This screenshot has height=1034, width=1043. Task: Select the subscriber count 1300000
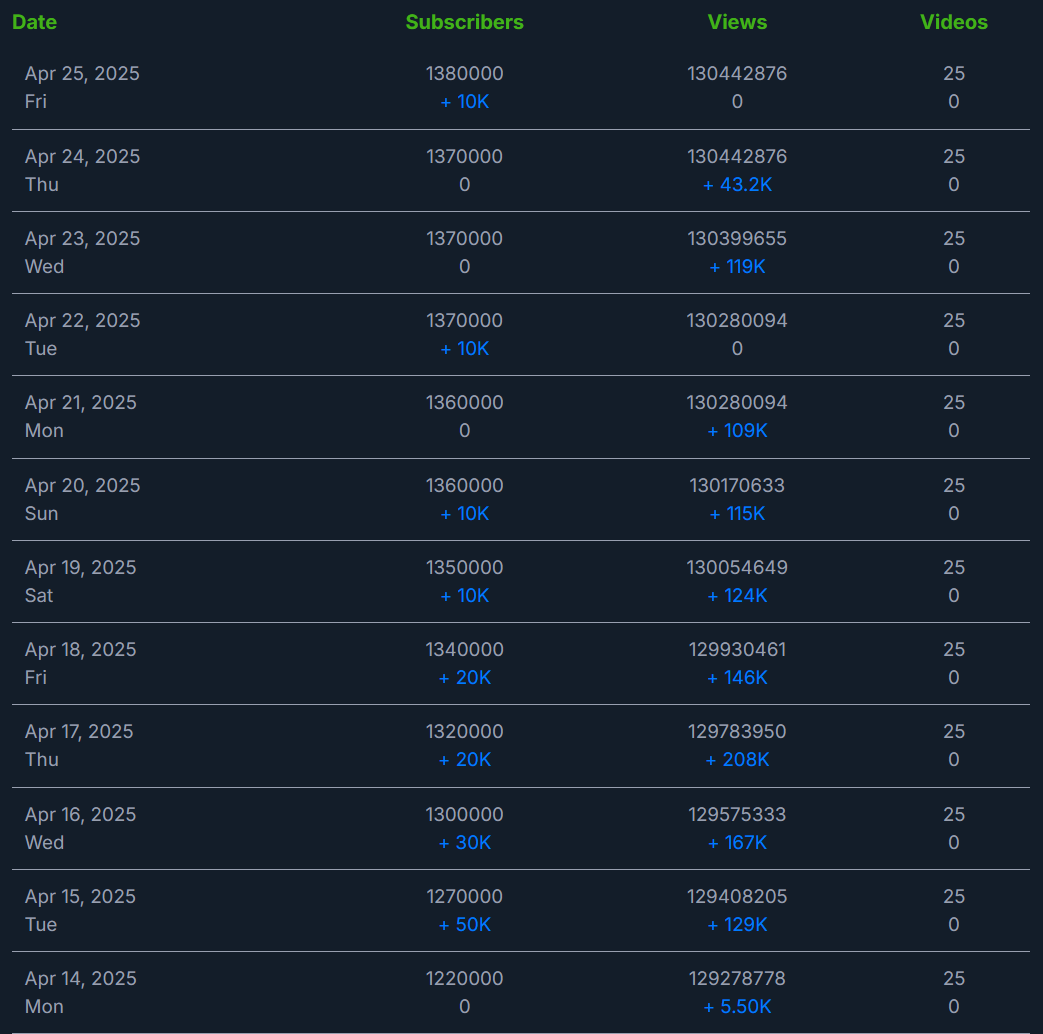pyautogui.click(x=464, y=815)
